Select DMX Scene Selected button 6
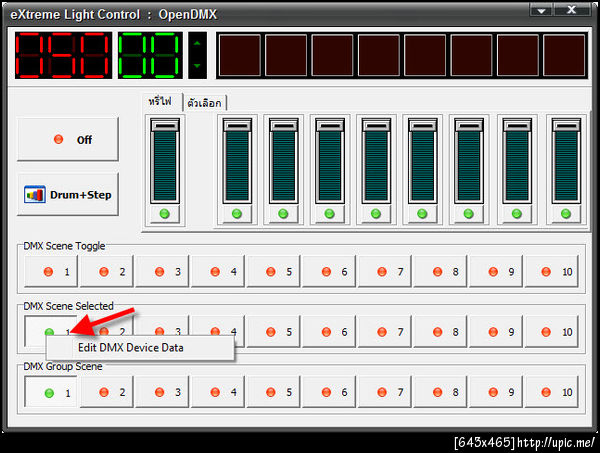600x453 pixels. (x=329, y=332)
